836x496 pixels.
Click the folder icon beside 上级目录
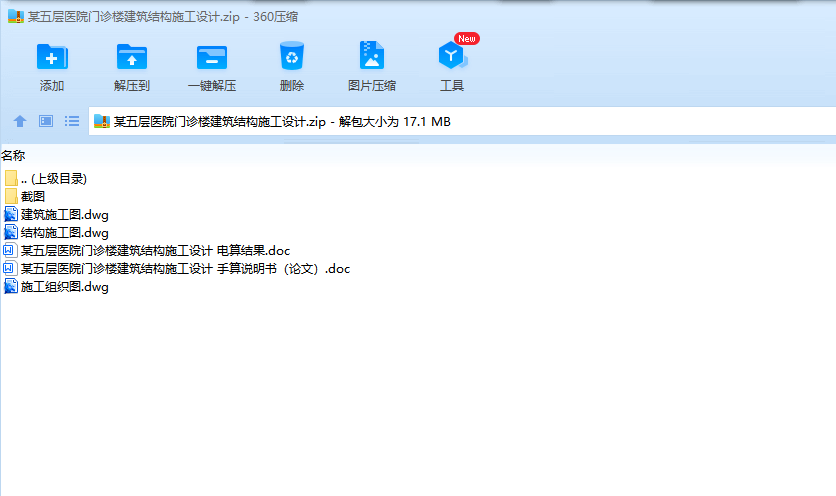click(11, 178)
